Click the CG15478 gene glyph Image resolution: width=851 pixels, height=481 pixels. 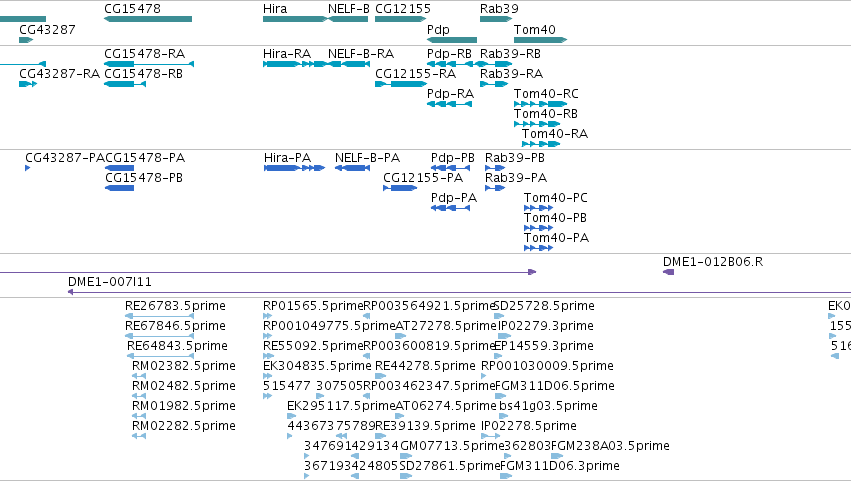(x=148, y=19)
